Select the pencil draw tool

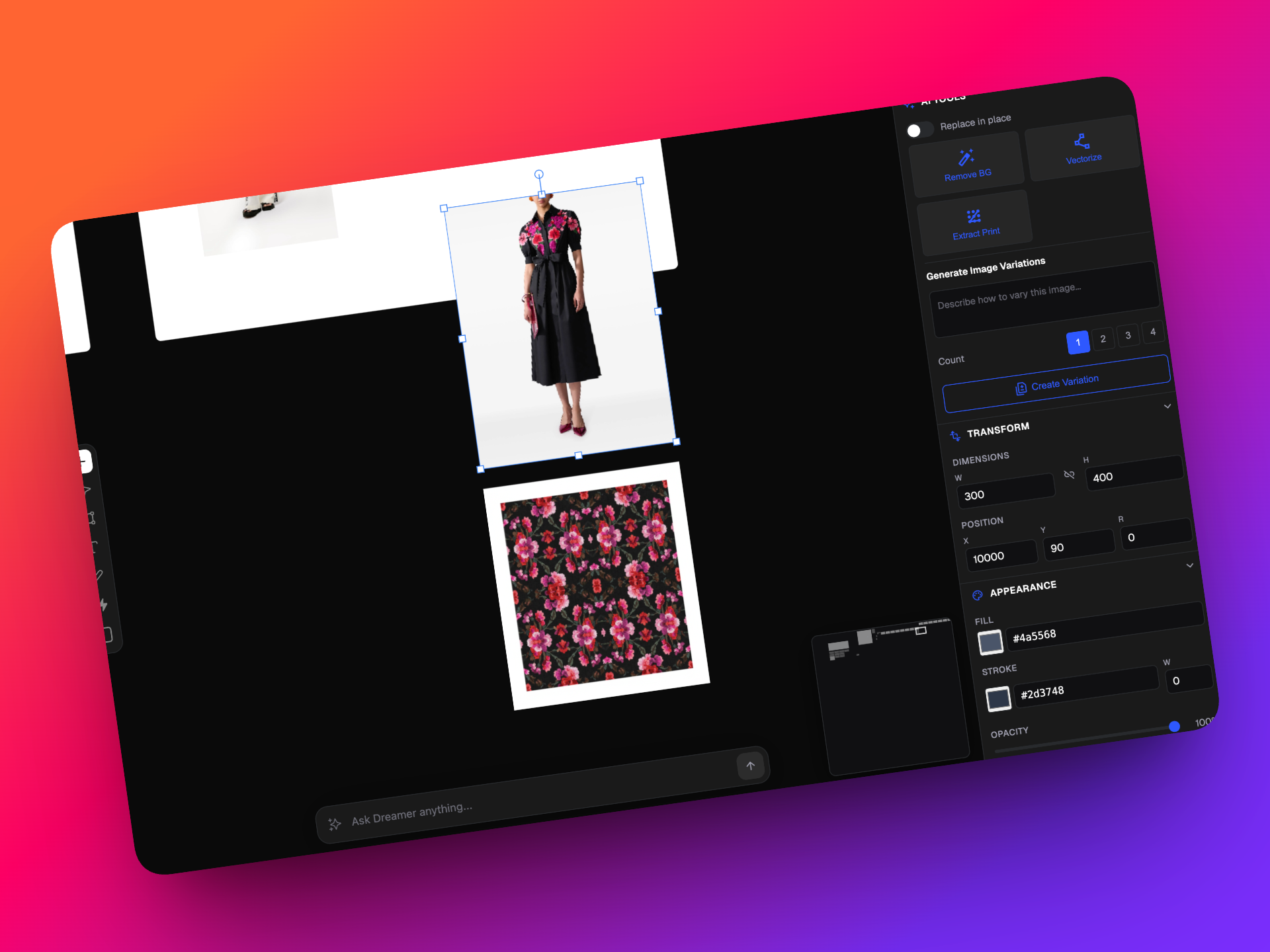point(99,575)
